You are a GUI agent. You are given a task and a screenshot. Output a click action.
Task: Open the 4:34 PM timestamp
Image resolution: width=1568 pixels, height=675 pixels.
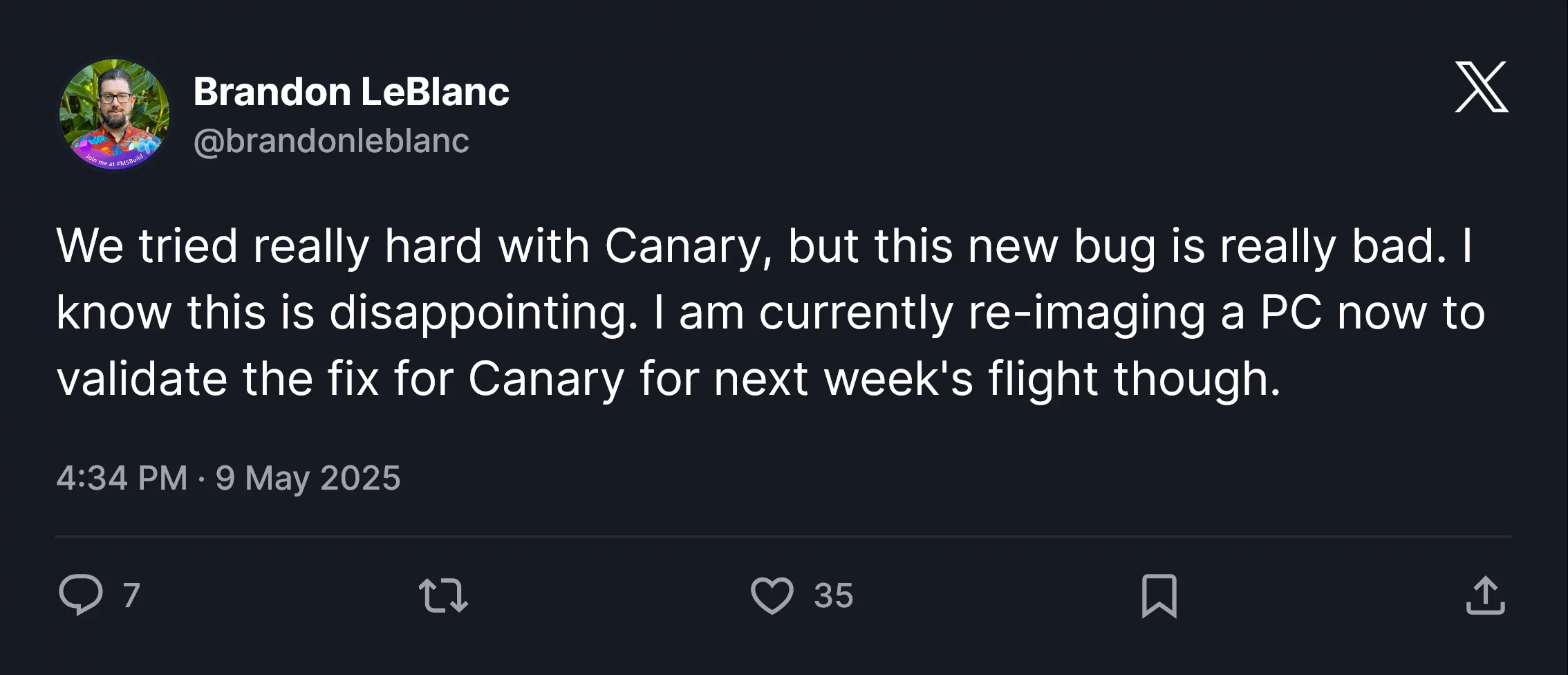tap(122, 478)
